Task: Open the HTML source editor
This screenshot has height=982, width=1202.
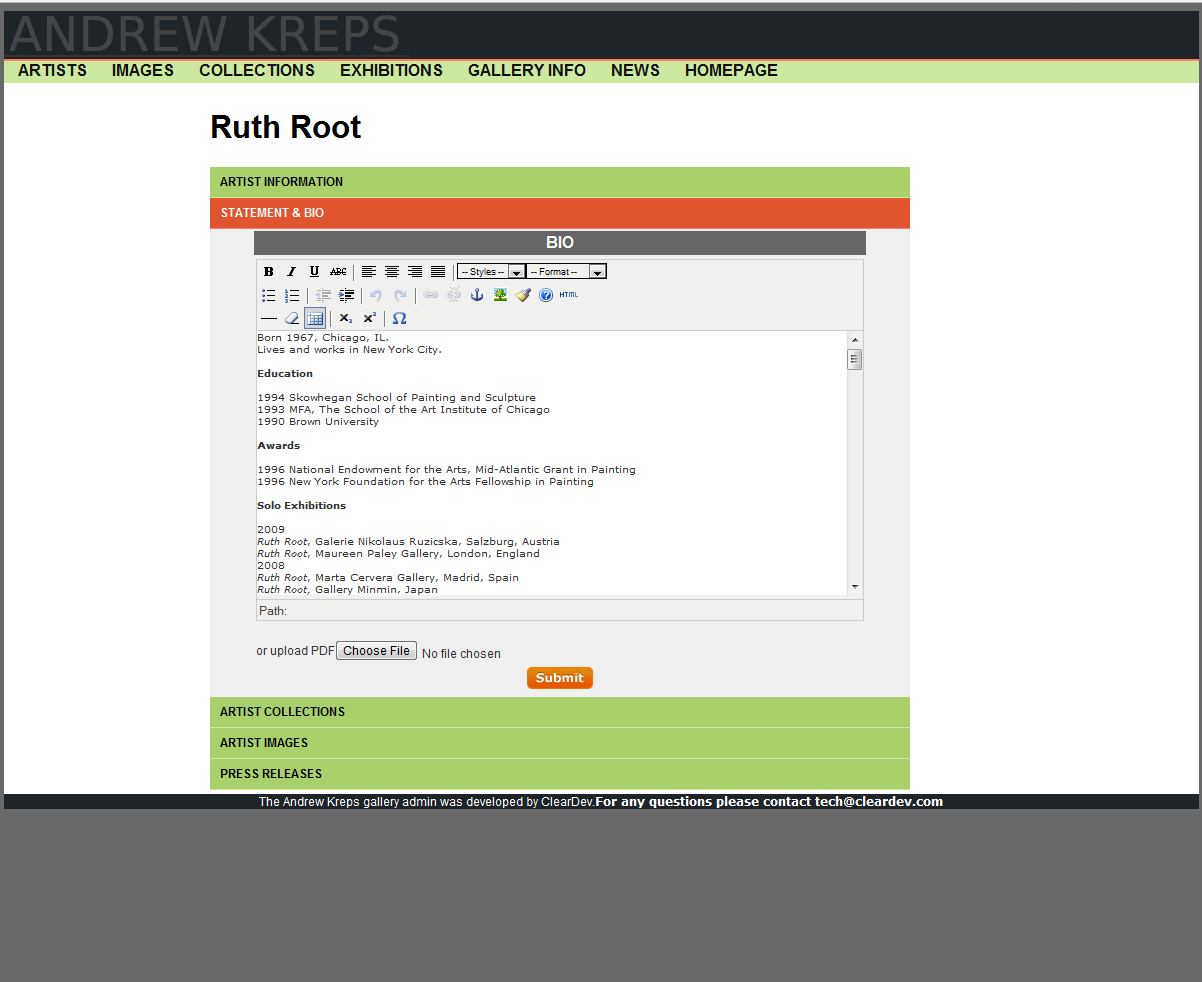Action: 569,295
